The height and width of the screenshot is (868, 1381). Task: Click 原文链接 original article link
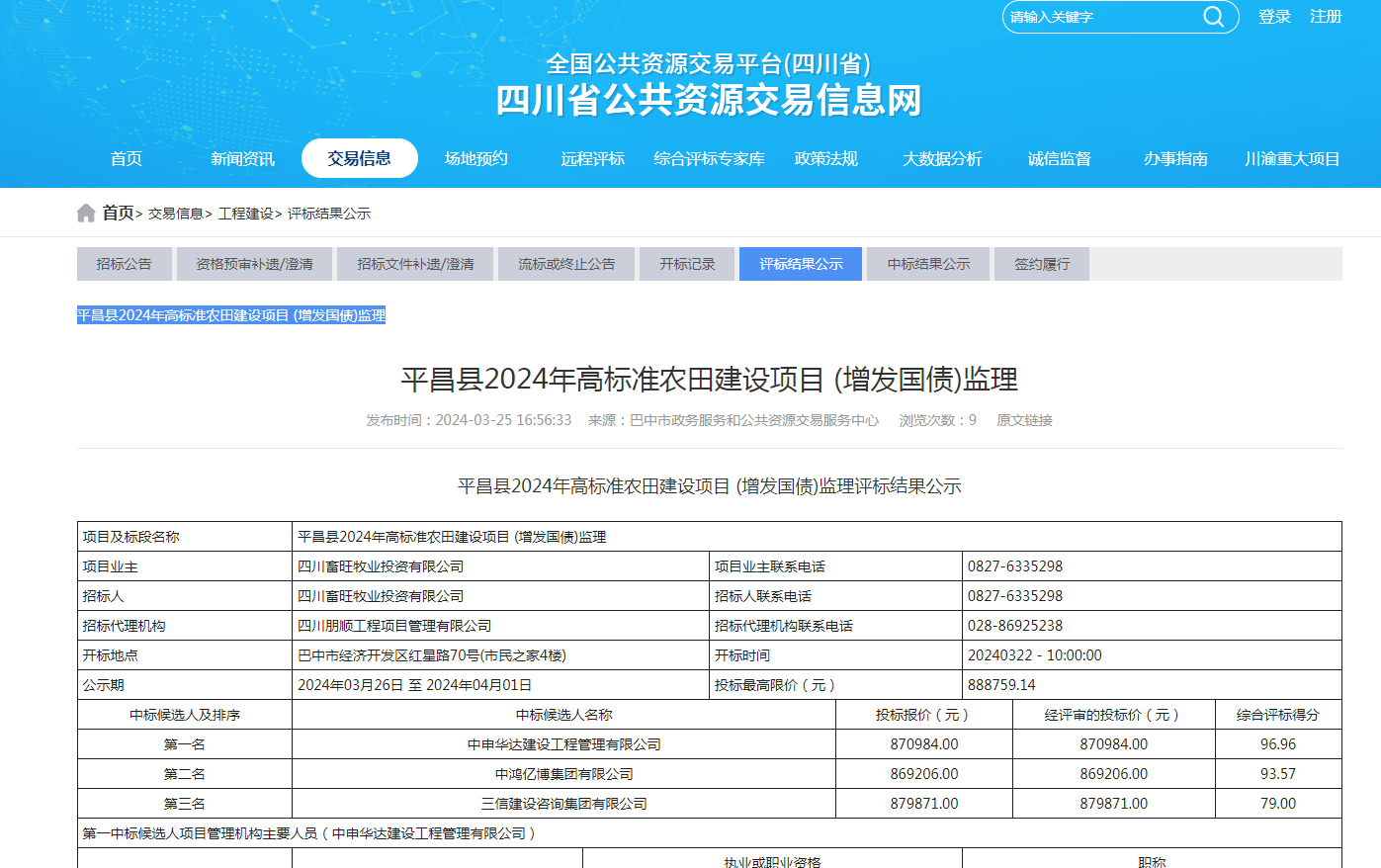[x=1024, y=420]
